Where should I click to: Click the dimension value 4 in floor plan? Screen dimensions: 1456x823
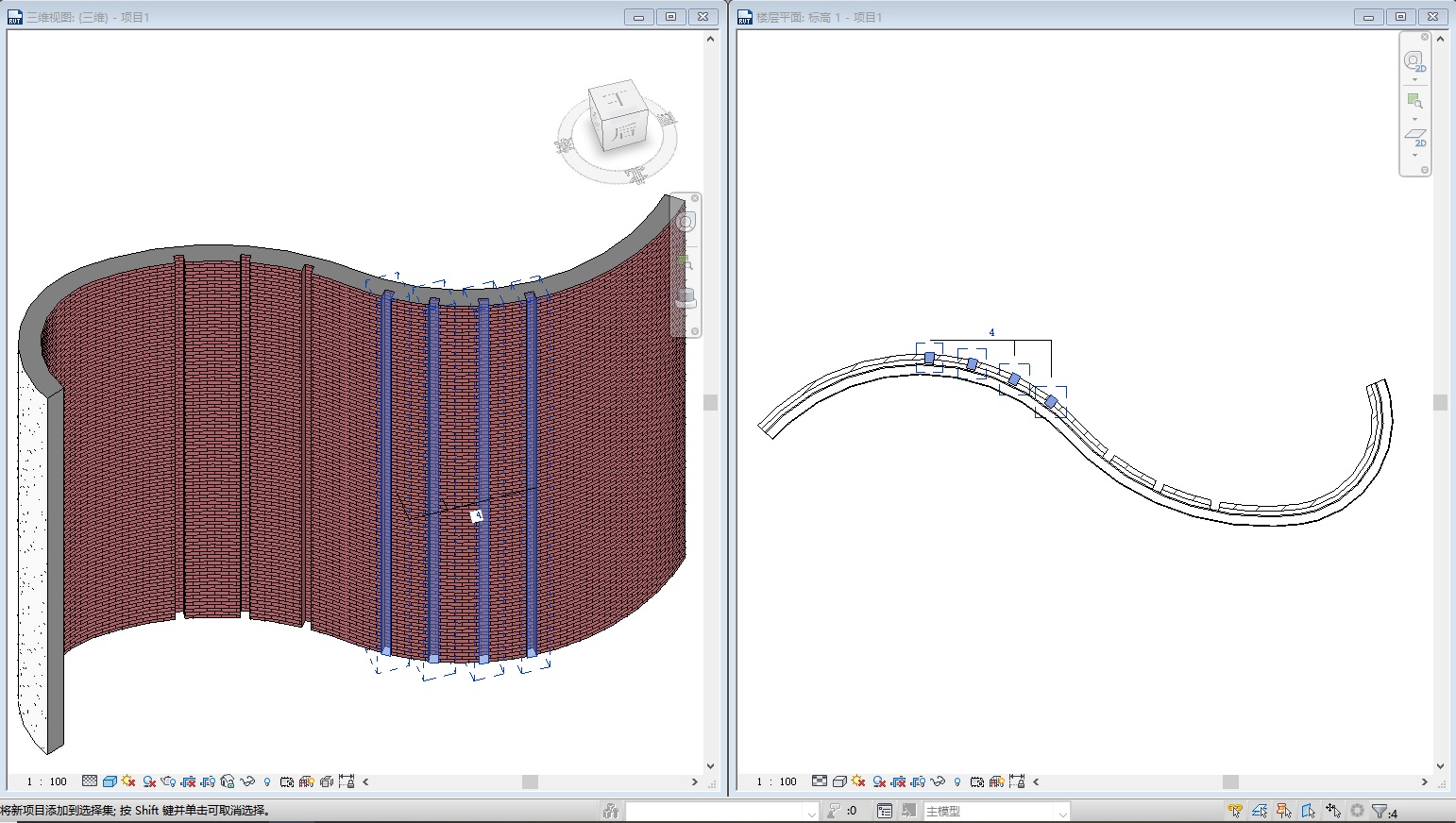click(991, 332)
